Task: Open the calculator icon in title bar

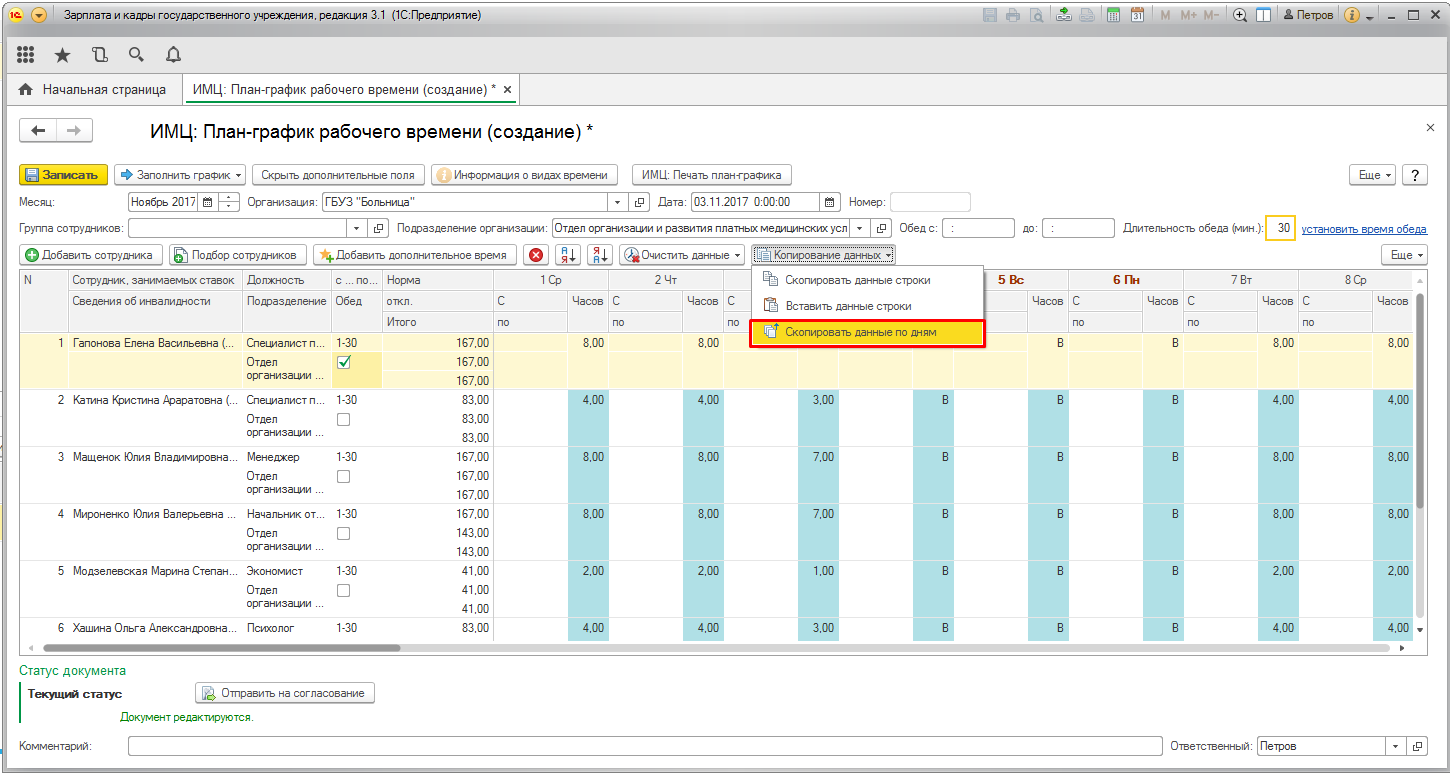Action: coord(1112,15)
